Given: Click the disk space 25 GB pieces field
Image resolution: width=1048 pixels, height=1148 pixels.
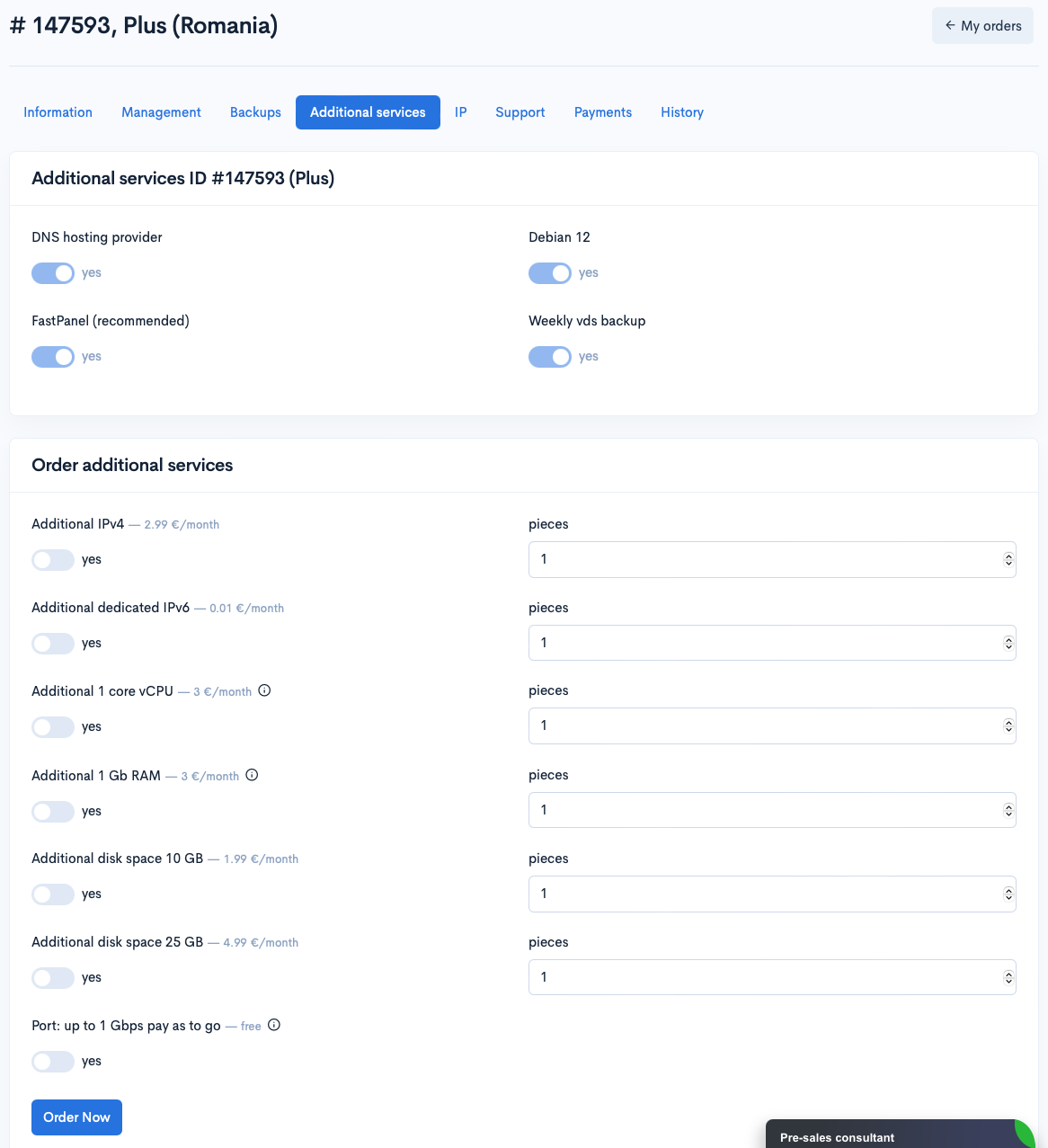Looking at the screenshot, I should coord(772,977).
